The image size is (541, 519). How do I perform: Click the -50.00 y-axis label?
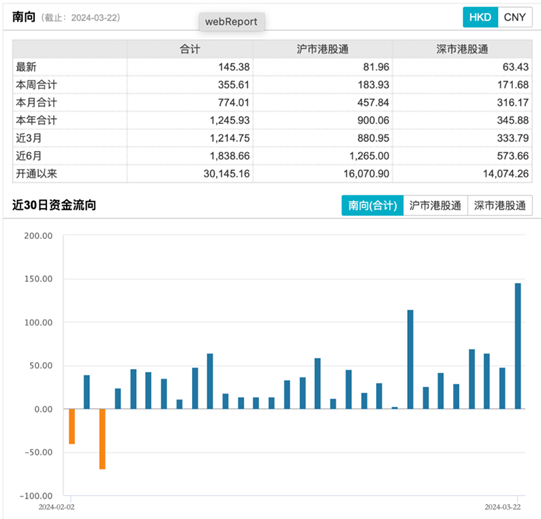[x=38, y=452]
